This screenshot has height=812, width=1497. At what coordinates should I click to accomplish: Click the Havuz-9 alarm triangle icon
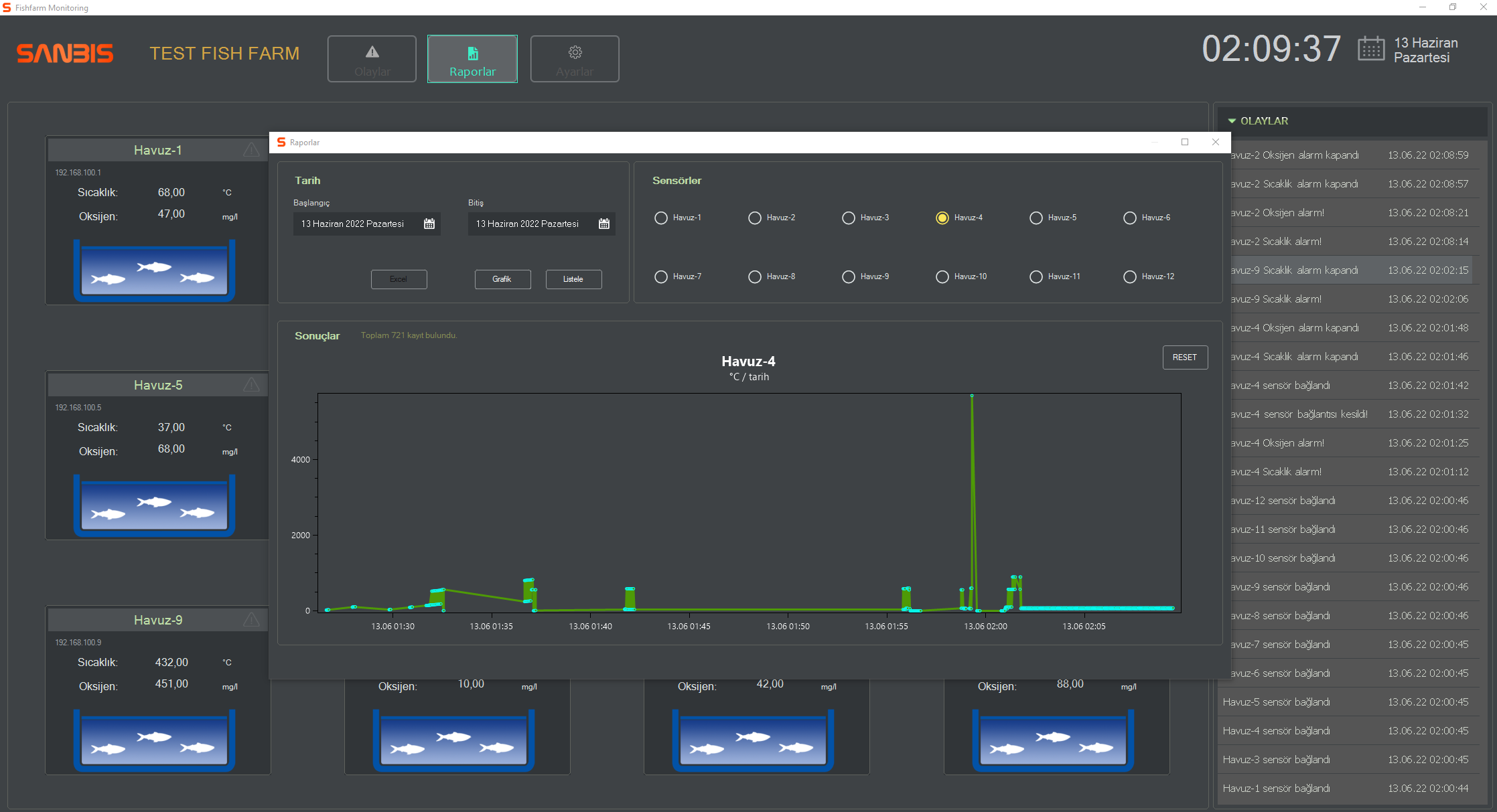(251, 620)
